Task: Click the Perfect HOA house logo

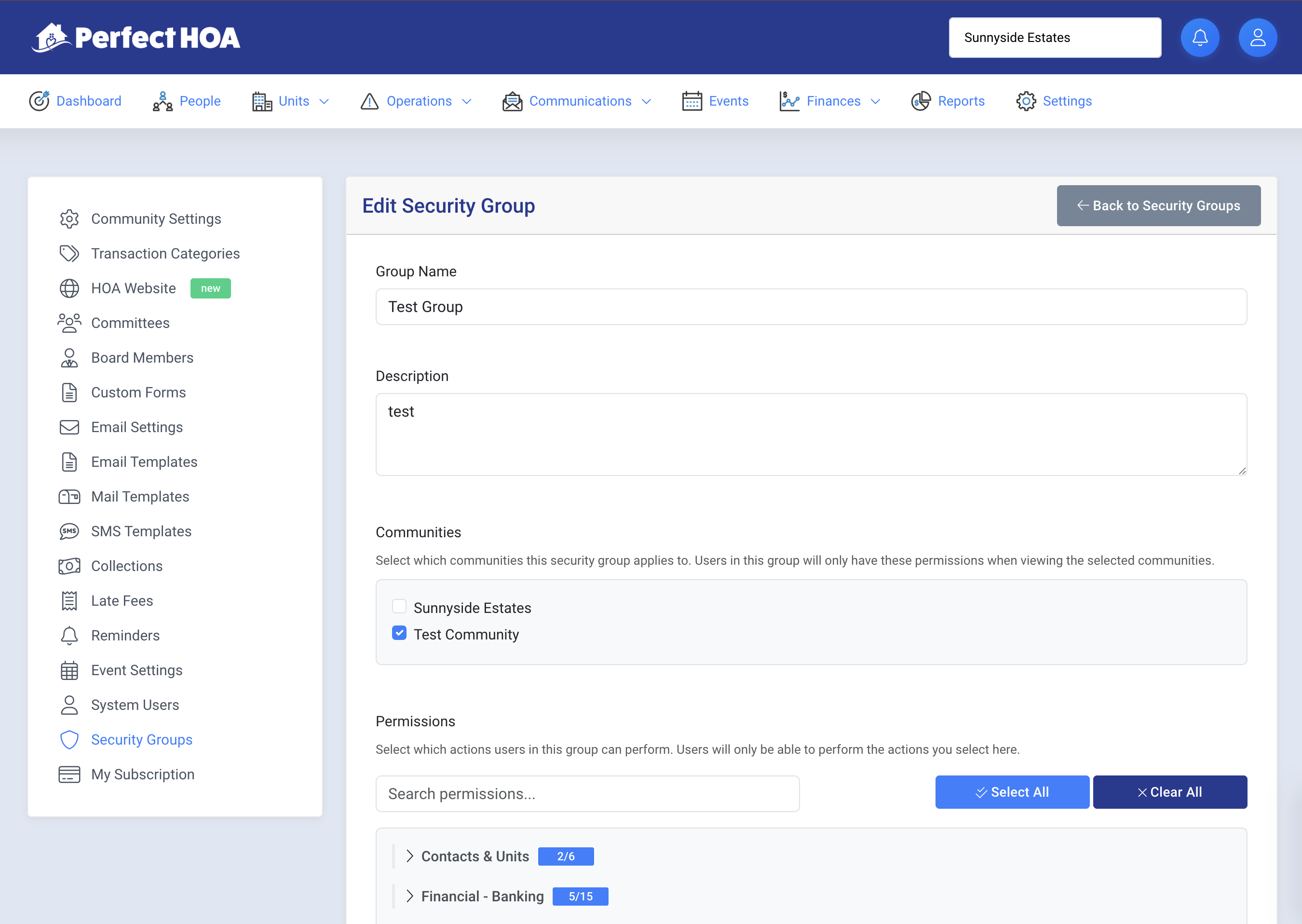Action: (51, 38)
